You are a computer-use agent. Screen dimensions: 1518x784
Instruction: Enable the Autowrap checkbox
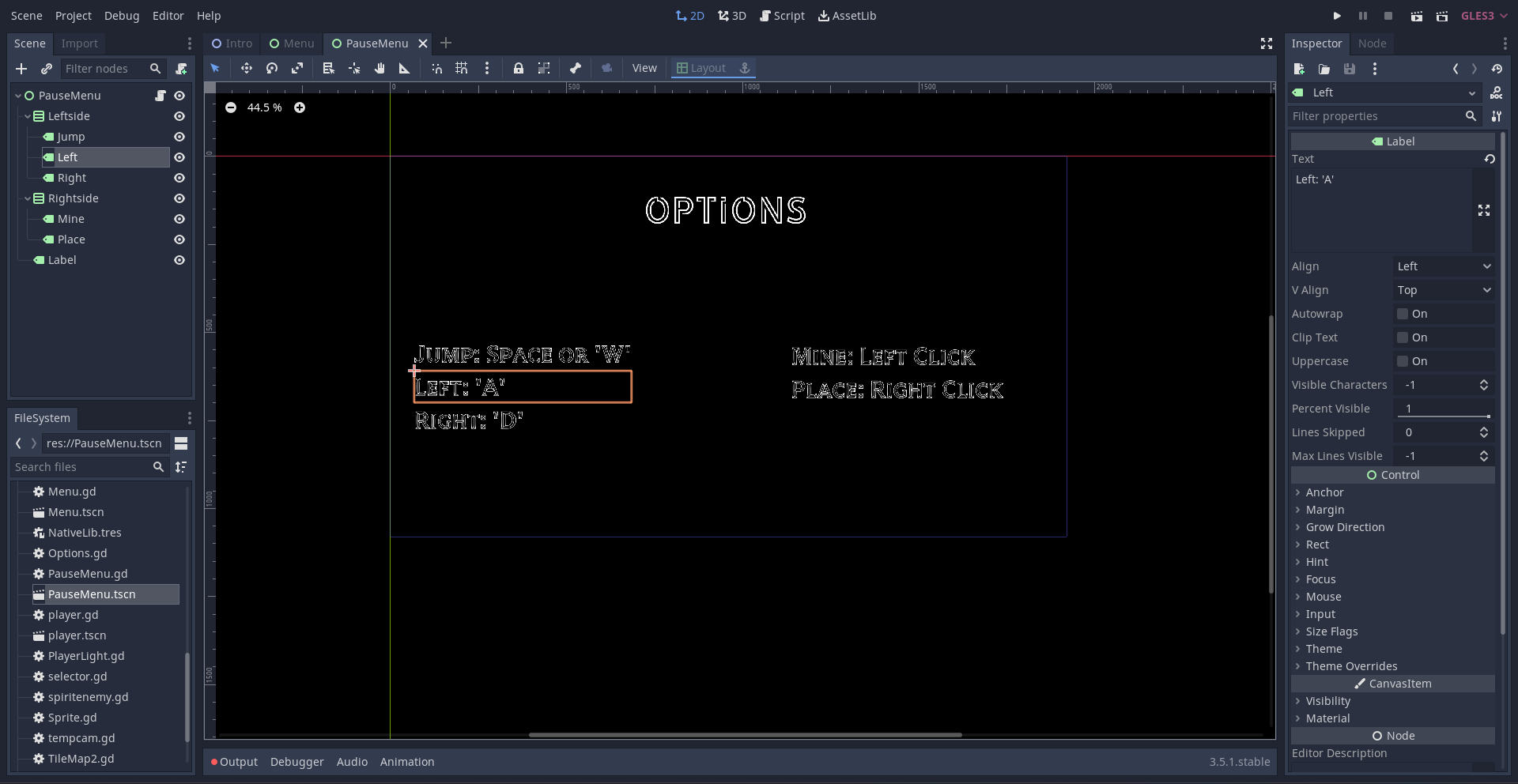(1403, 314)
